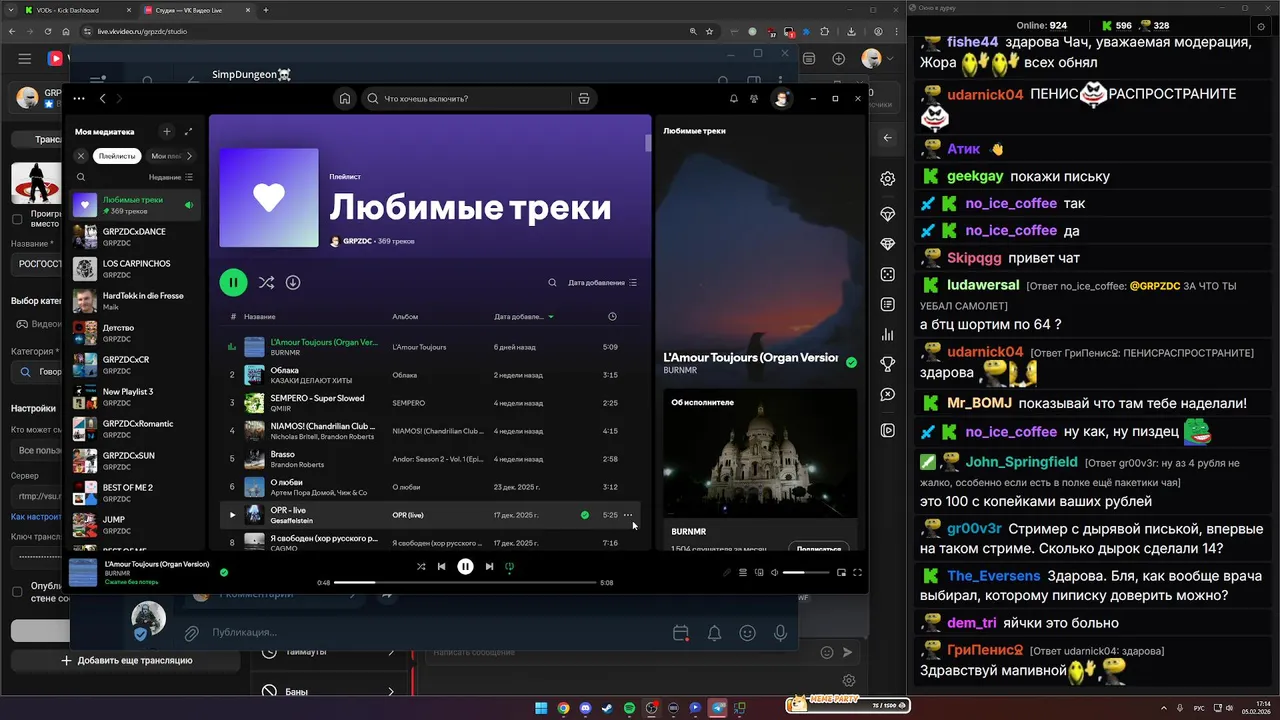
Task: Sort by duration clock column icon
Action: pos(612,316)
